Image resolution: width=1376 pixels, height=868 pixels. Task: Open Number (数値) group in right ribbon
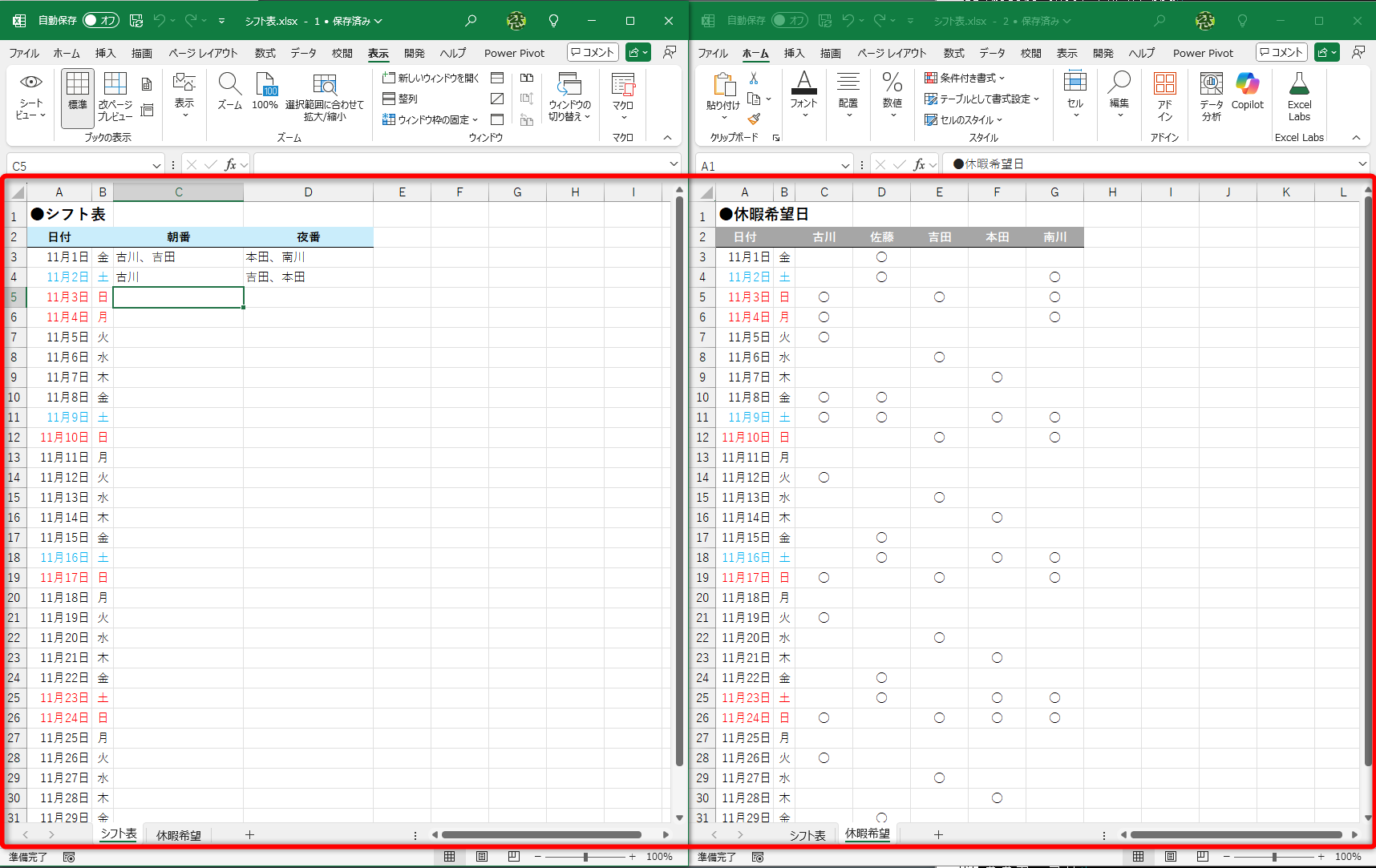coord(892,95)
